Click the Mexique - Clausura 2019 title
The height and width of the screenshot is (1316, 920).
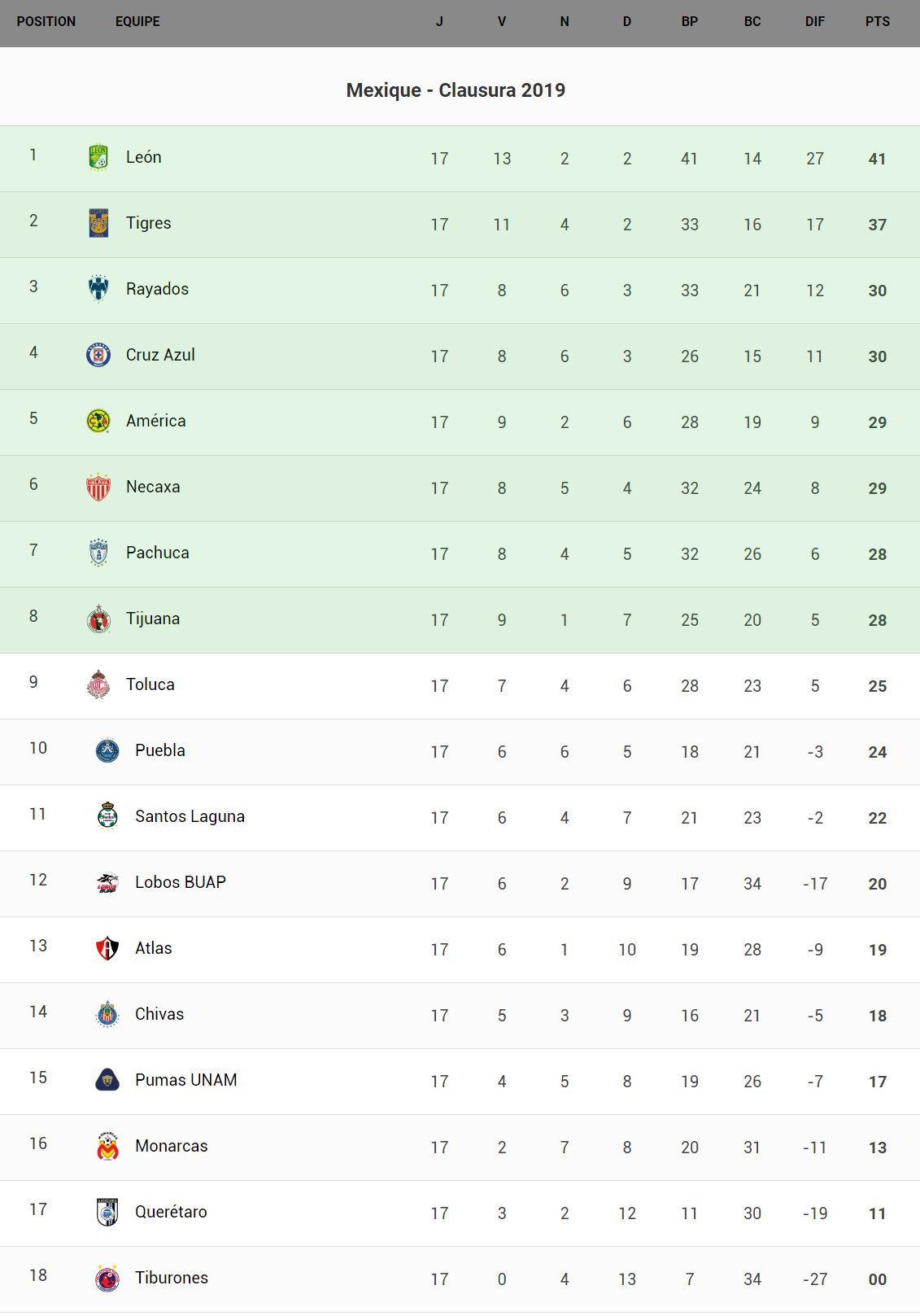pyautogui.click(x=456, y=90)
